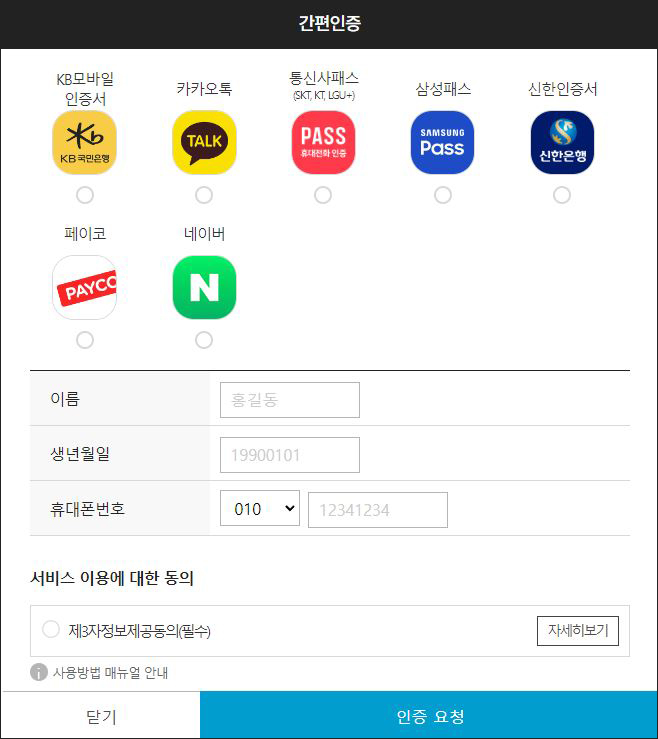658x739 pixels.
Task: Select the radio button under 삼성패스
Action: [443, 195]
